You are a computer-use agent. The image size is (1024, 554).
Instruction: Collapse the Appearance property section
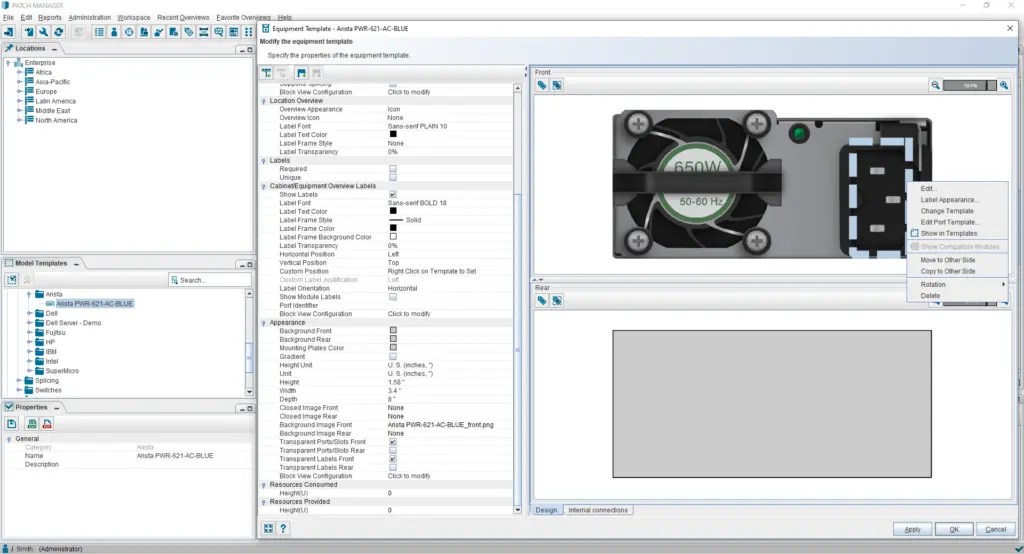tap(264, 323)
